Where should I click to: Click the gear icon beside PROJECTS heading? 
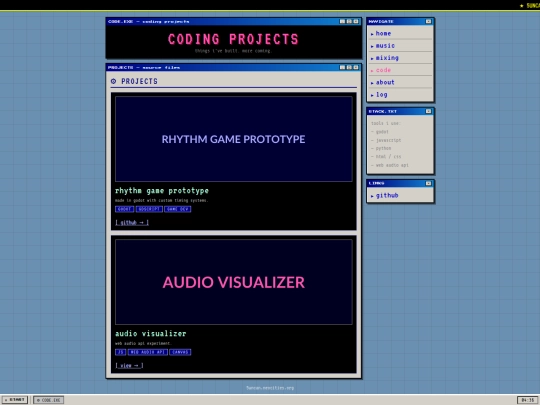[x=113, y=81]
